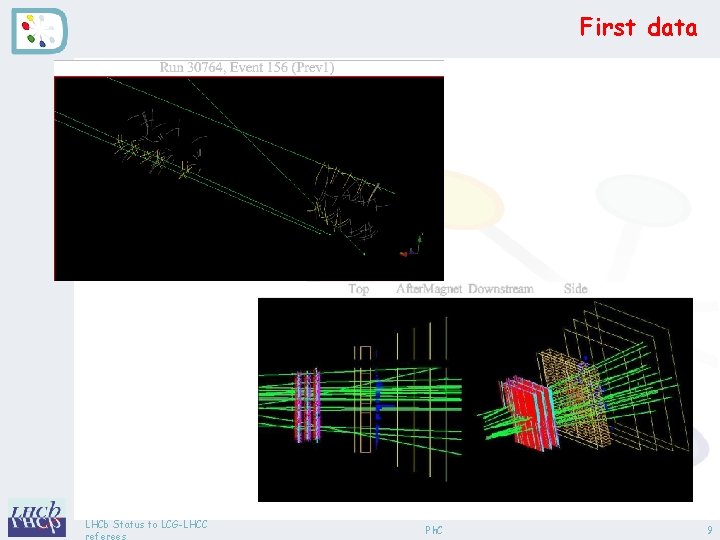Click the "First data" slide title
This screenshot has width=720, height=540.
coord(638,27)
